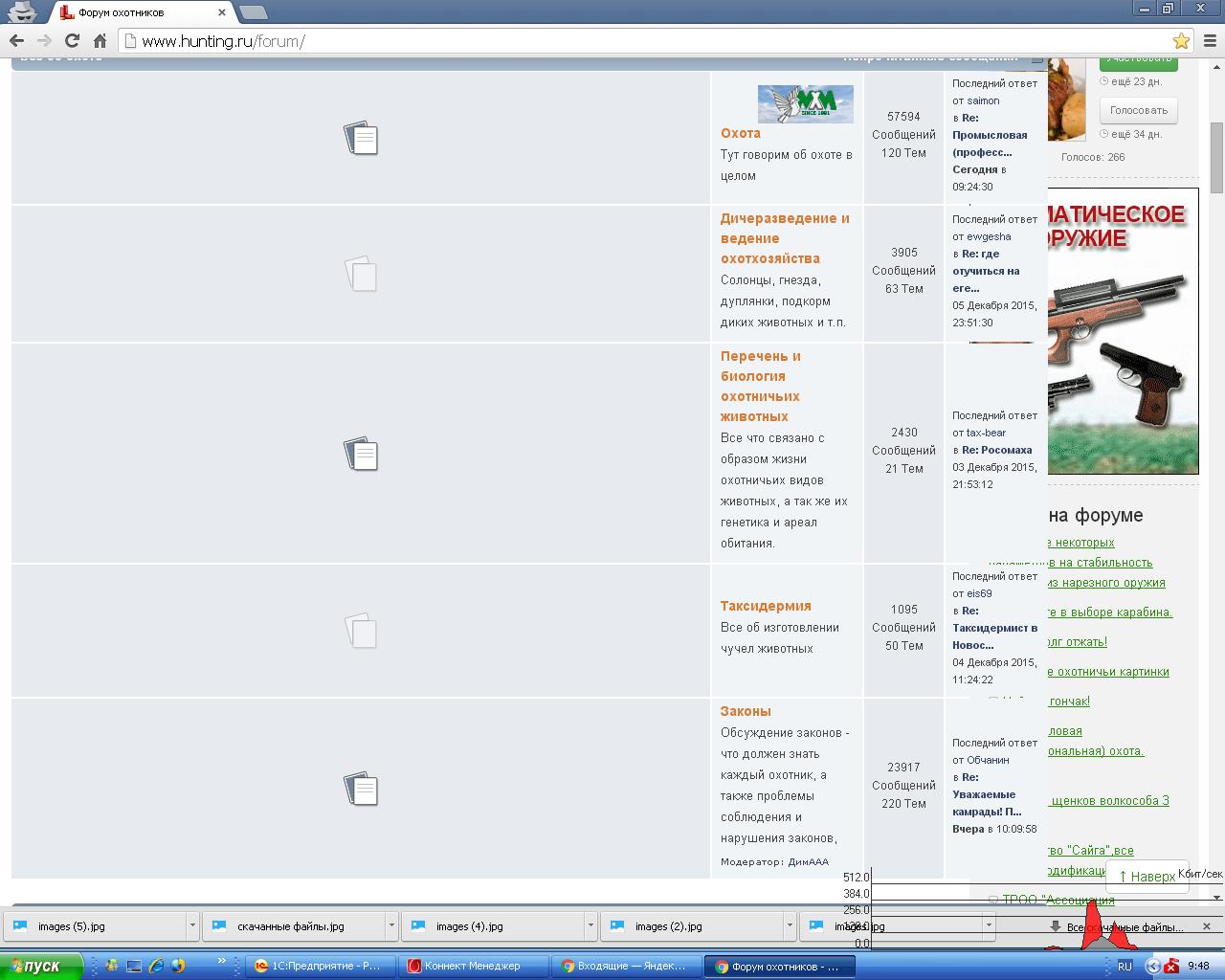This screenshot has width=1225, height=980.
Task: Reload the page with the refresh icon
Action: (72, 40)
